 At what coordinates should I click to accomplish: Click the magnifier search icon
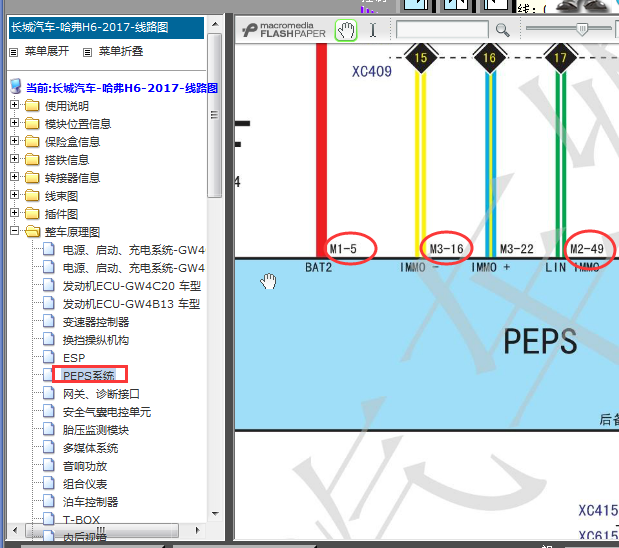[x=502, y=30]
